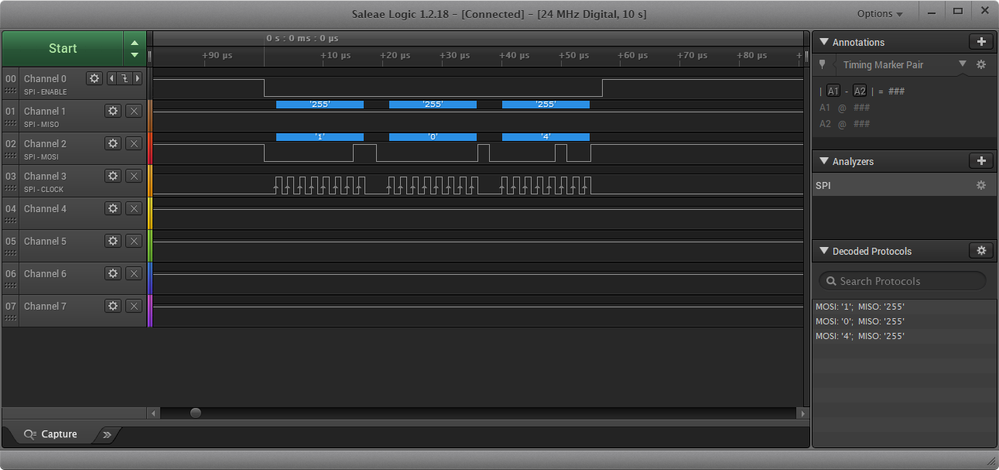
Task: Click the horizontal scrollbar thumb
Action: coord(196,413)
